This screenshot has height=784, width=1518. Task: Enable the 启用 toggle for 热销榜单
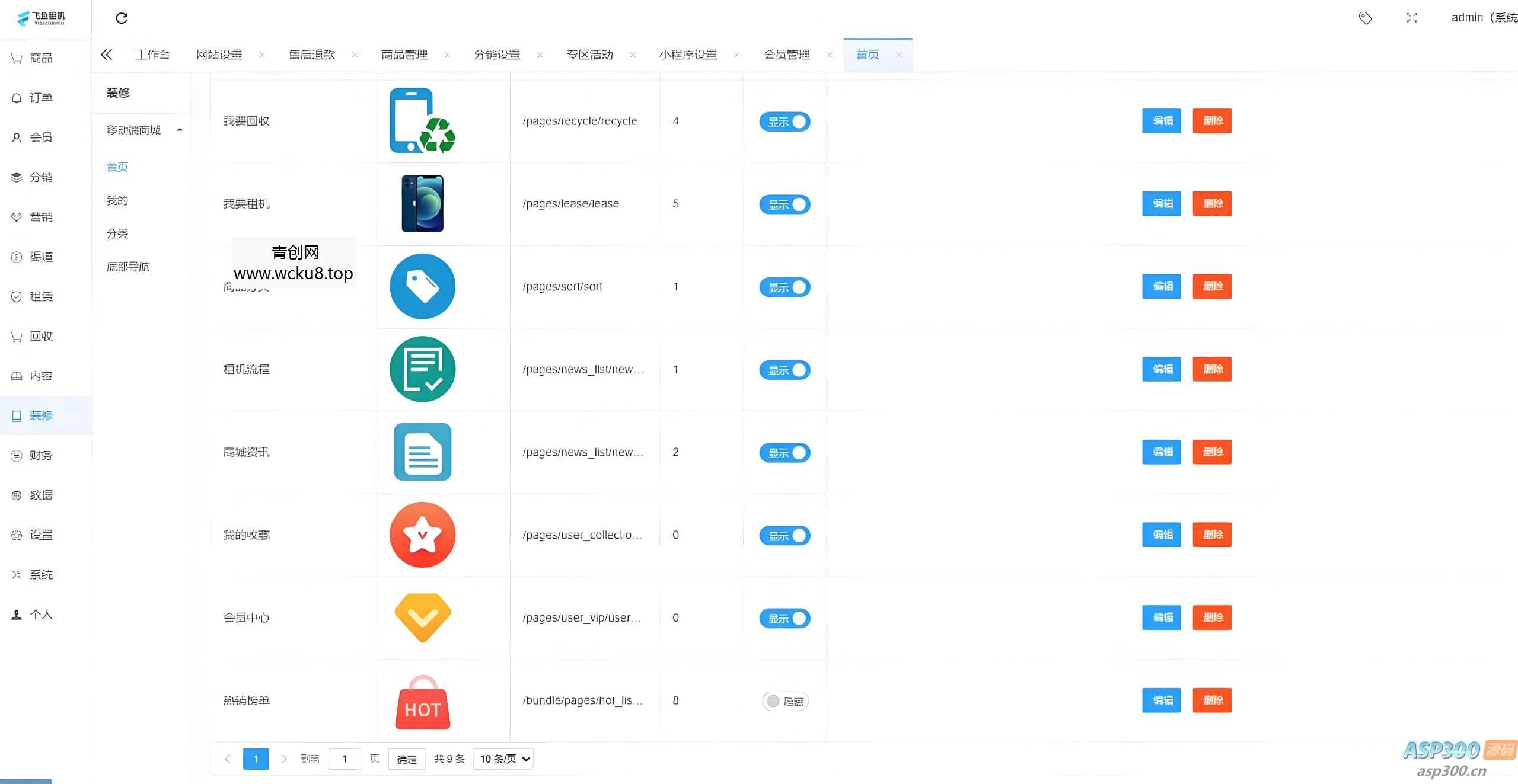pyautogui.click(x=784, y=700)
